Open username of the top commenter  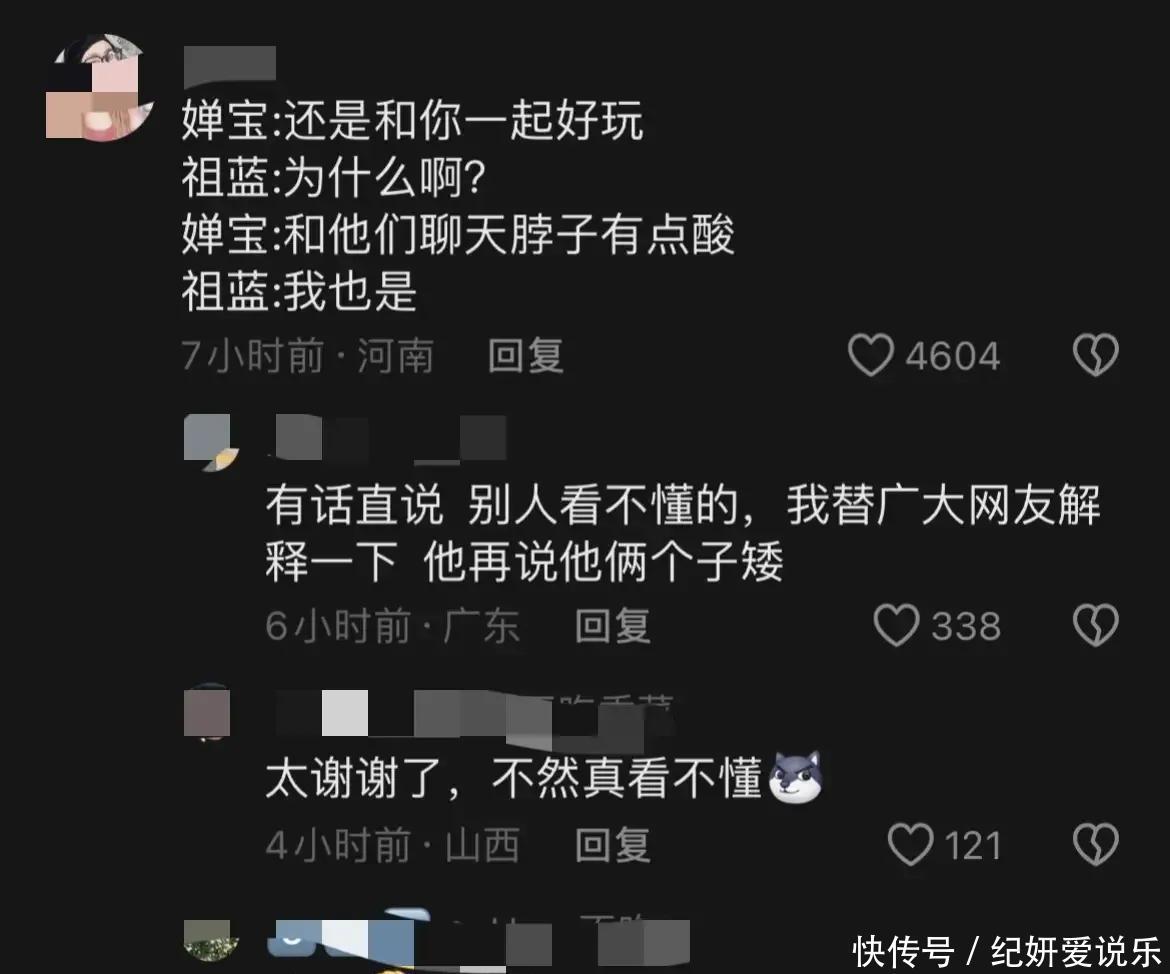point(230,63)
